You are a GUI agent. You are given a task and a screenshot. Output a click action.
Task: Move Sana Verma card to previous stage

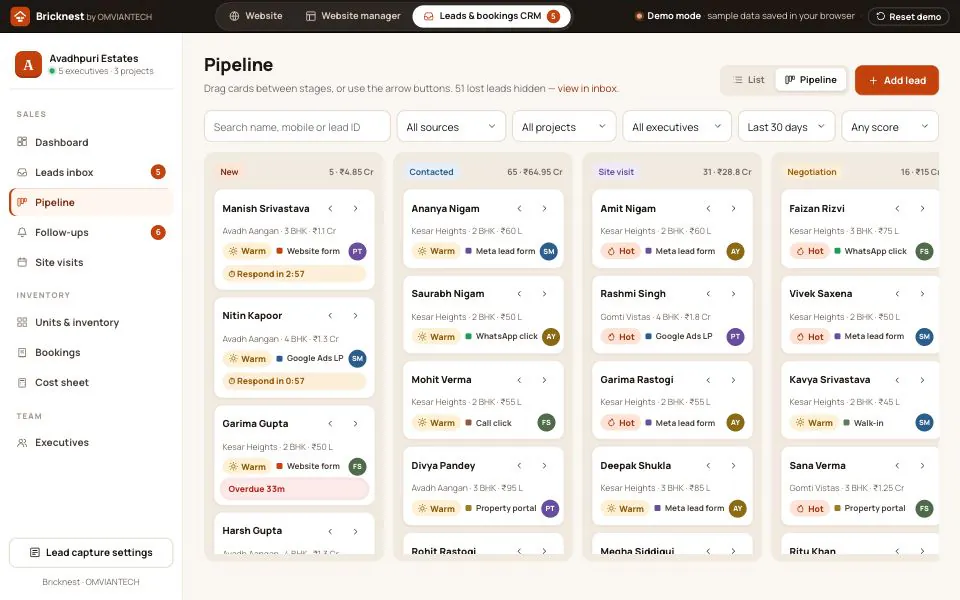898,466
